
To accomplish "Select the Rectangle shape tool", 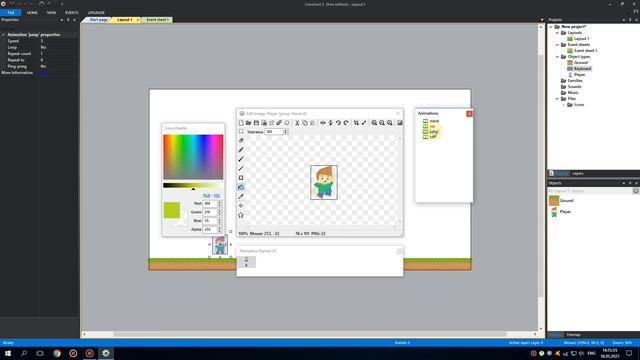I will [x=241, y=178].
